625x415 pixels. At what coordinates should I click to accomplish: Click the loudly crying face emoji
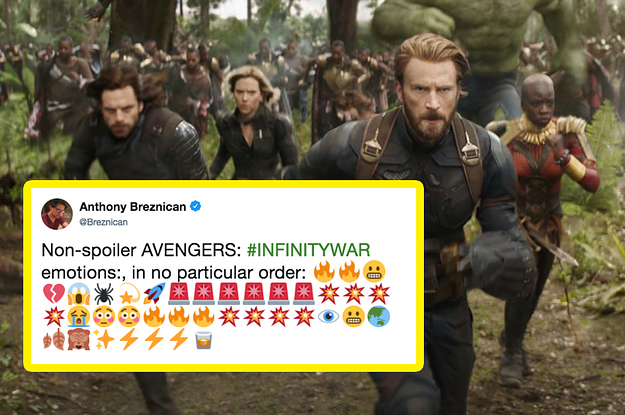pyautogui.click(x=79, y=317)
